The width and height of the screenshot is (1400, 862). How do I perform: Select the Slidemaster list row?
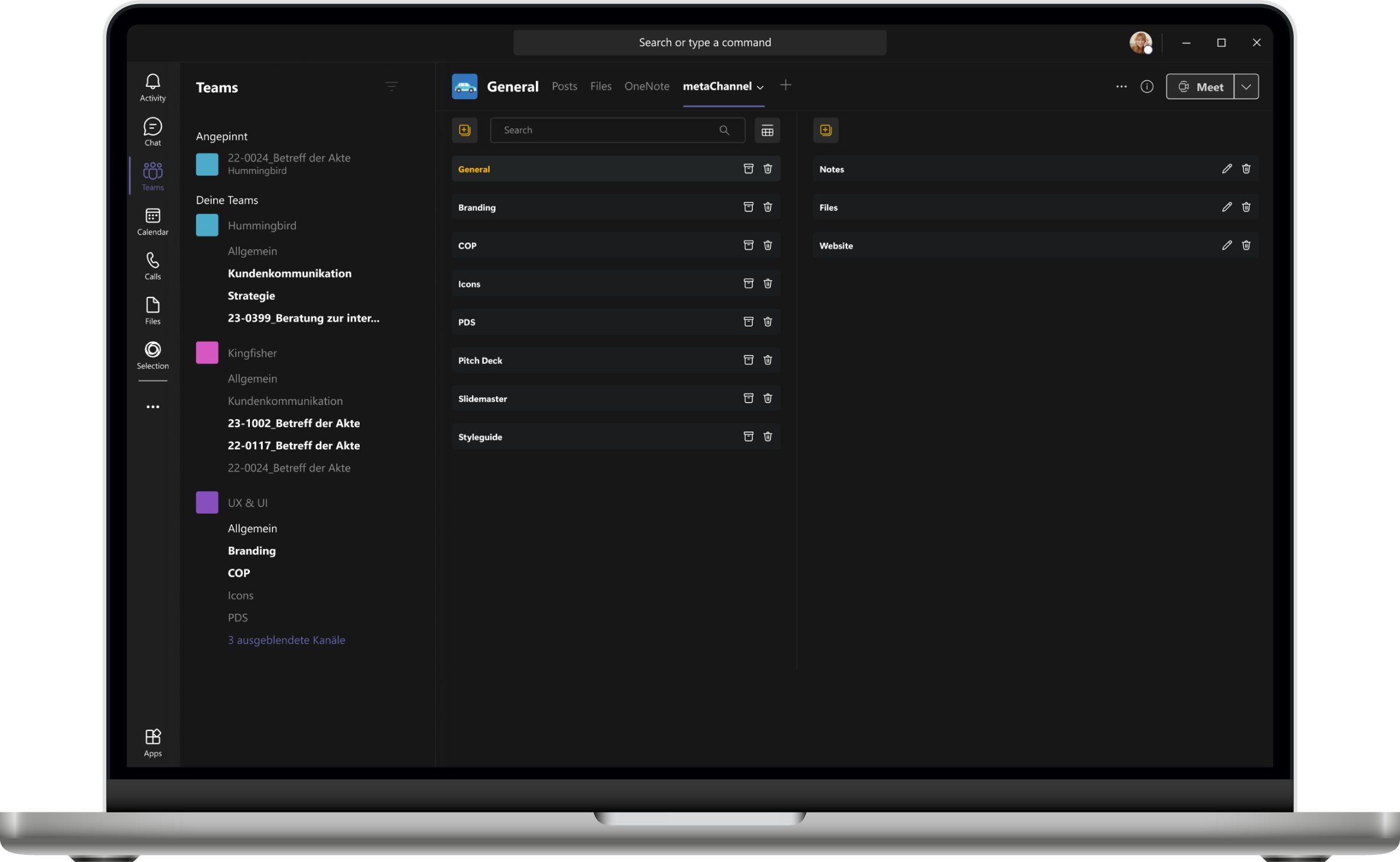pos(616,399)
